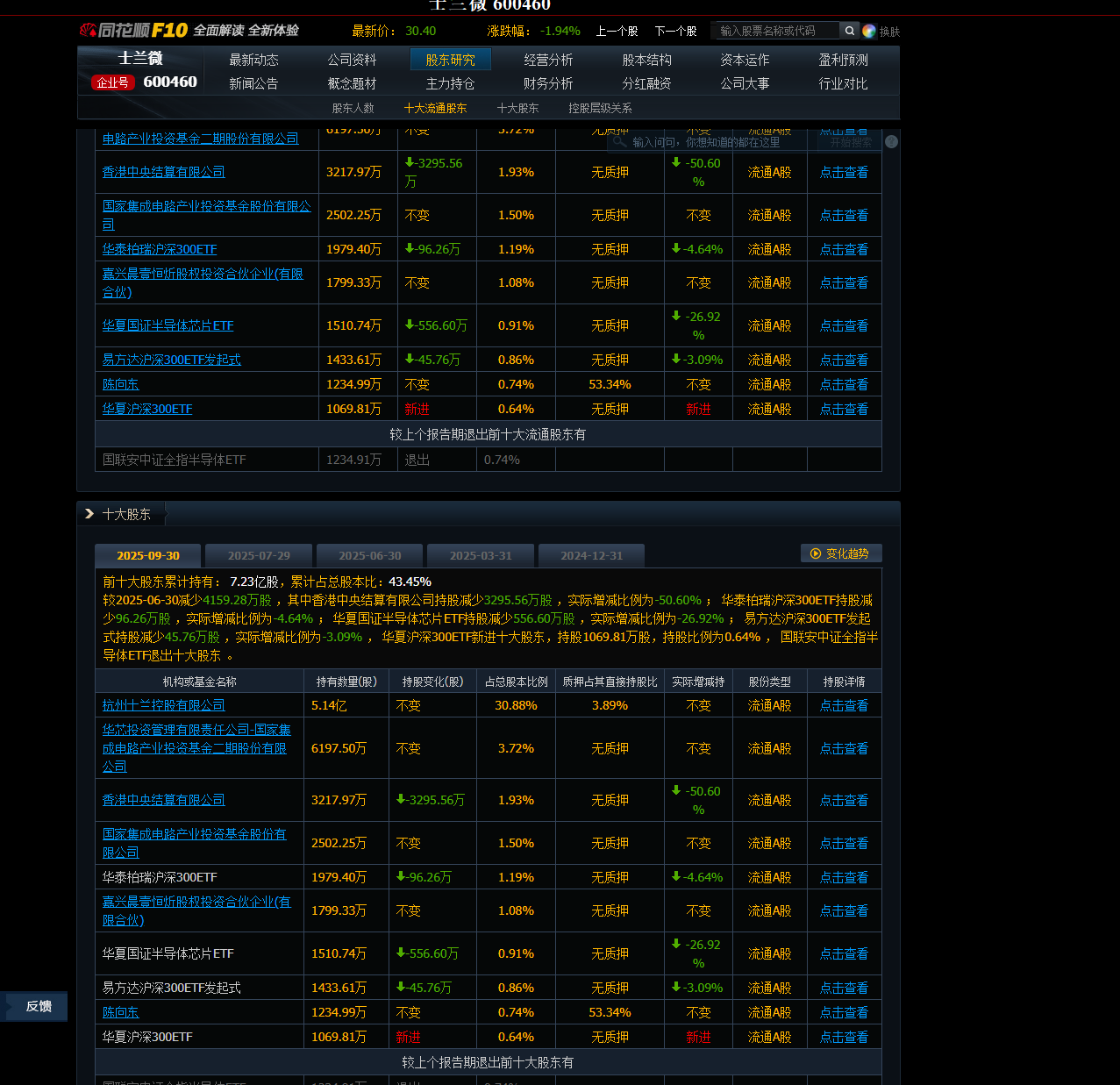Switch to the 2024-12-31 report date tab

pyautogui.click(x=592, y=555)
